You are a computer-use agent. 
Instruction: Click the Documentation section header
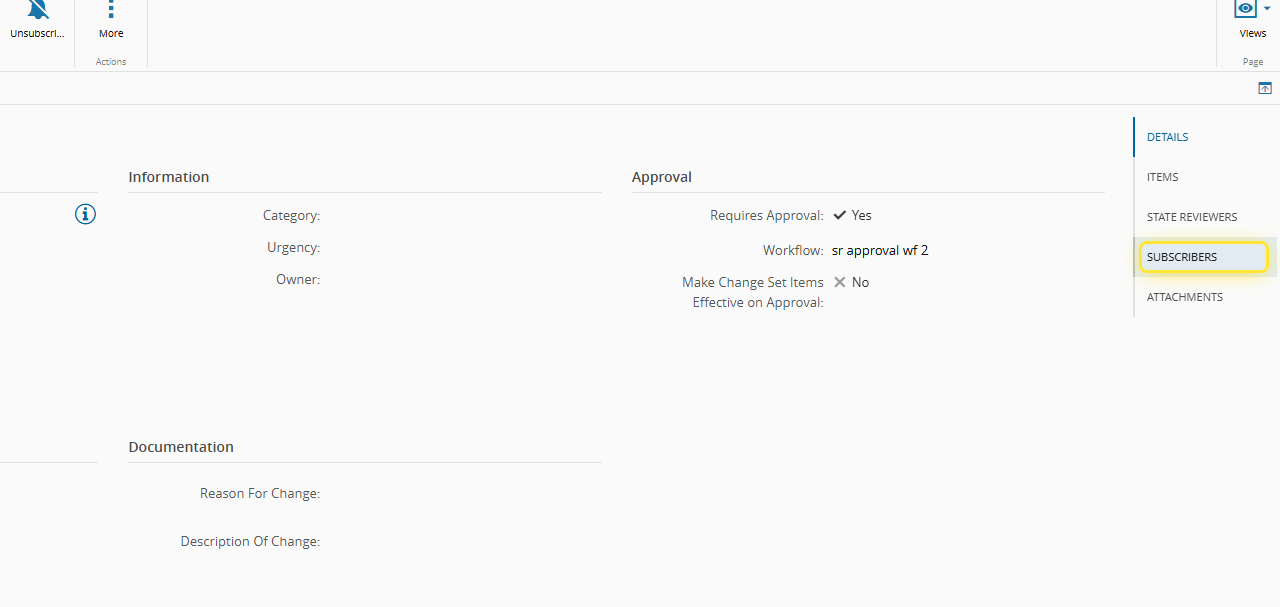tap(181, 447)
